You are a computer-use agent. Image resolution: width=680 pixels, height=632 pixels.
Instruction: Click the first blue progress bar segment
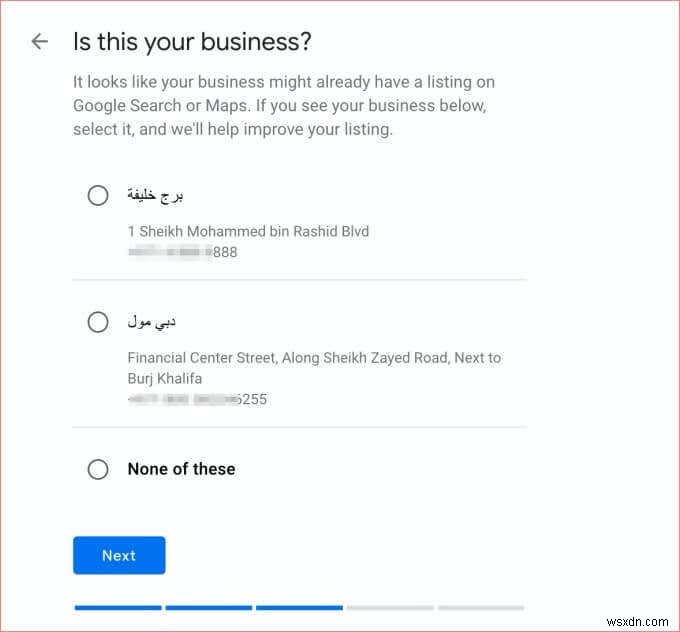[x=117, y=607]
